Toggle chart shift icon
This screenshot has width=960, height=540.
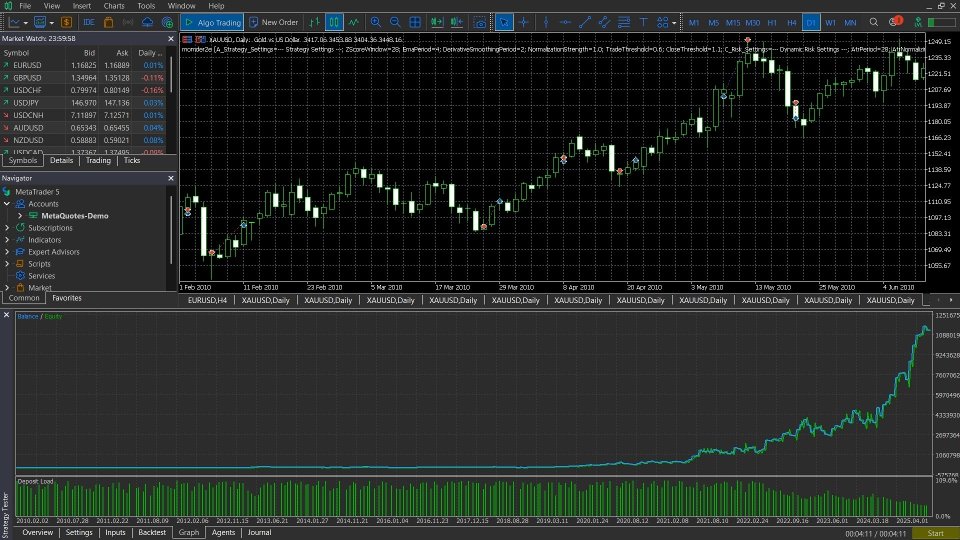point(457,23)
